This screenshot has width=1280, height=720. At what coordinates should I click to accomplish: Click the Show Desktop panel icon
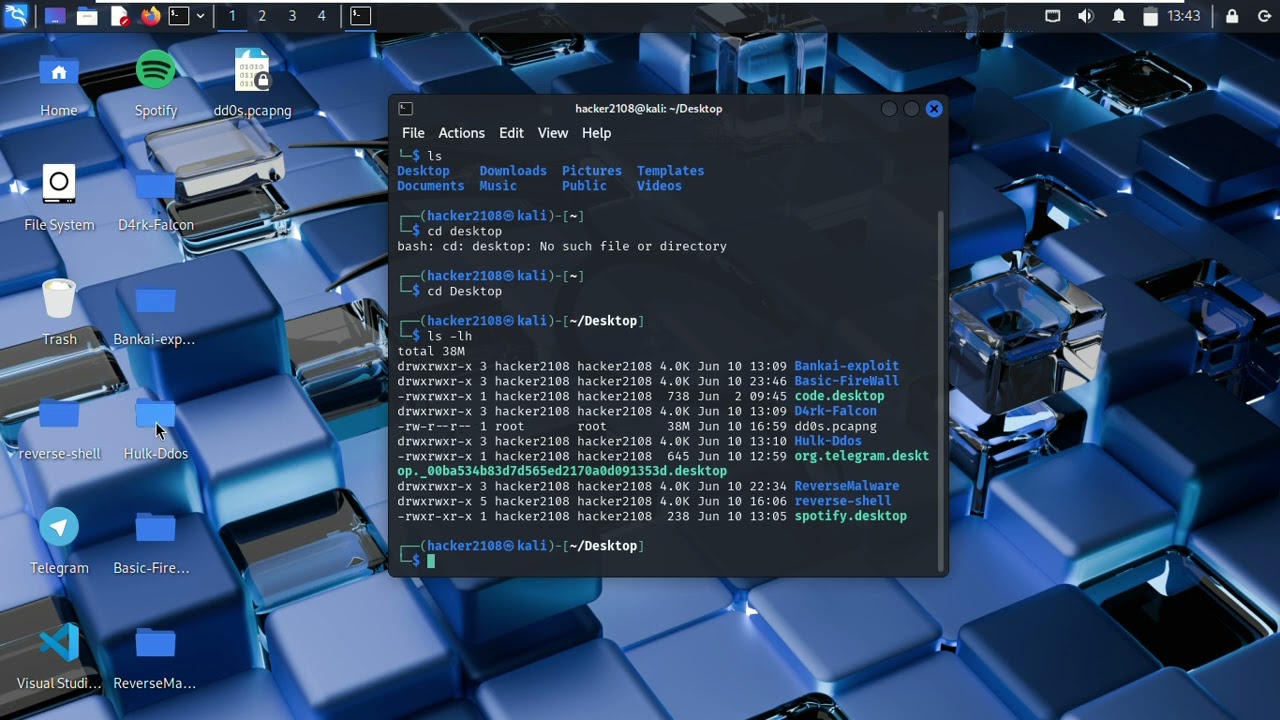pyautogui.click(x=55, y=16)
